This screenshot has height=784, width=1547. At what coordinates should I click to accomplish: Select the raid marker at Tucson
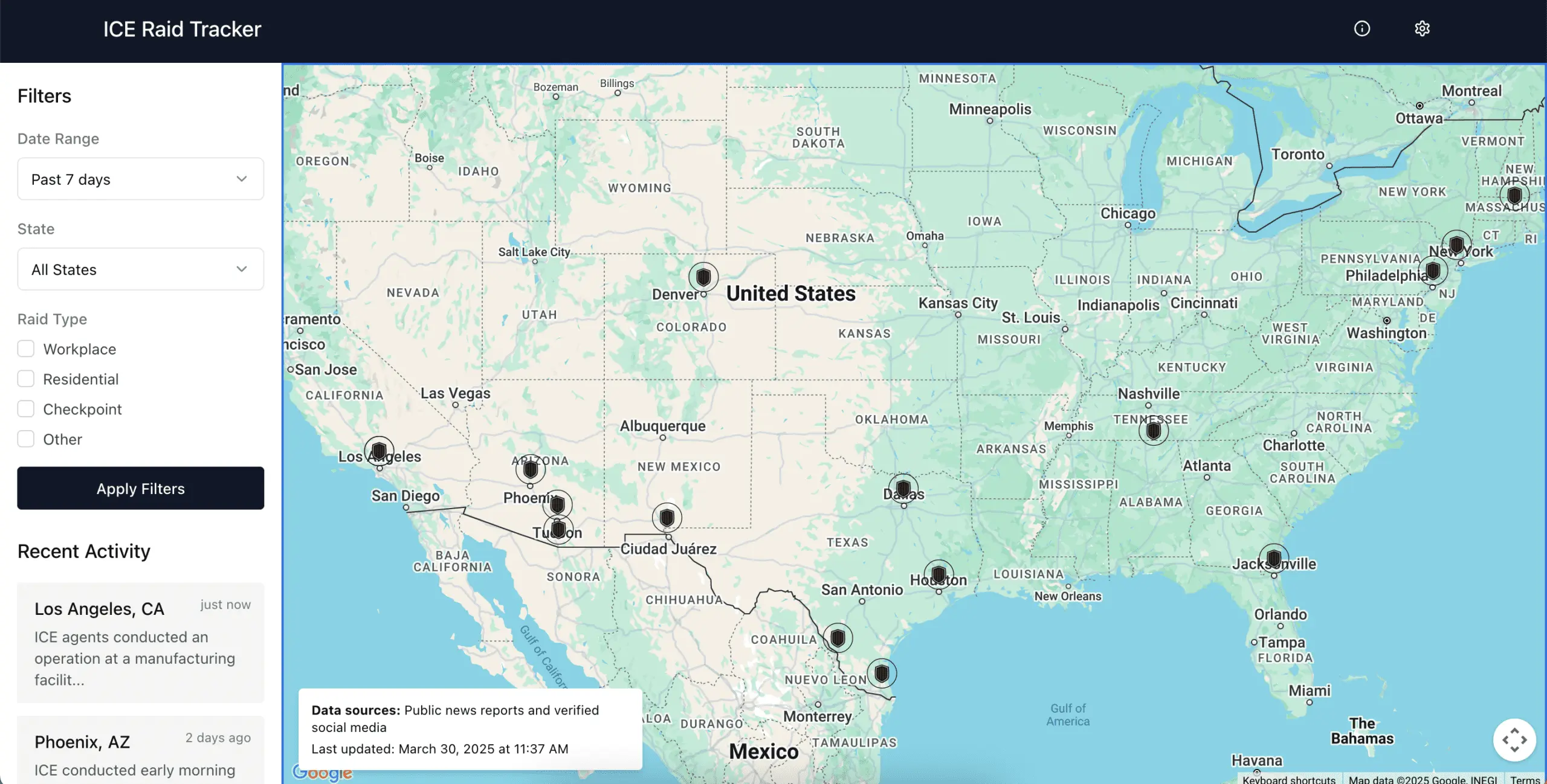point(558,530)
